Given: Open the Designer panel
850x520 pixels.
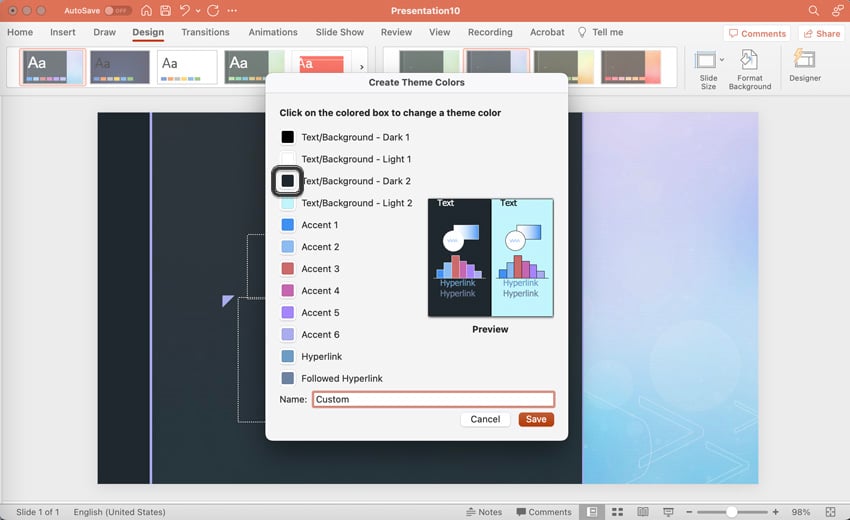Looking at the screenshot, I should 804,66.
